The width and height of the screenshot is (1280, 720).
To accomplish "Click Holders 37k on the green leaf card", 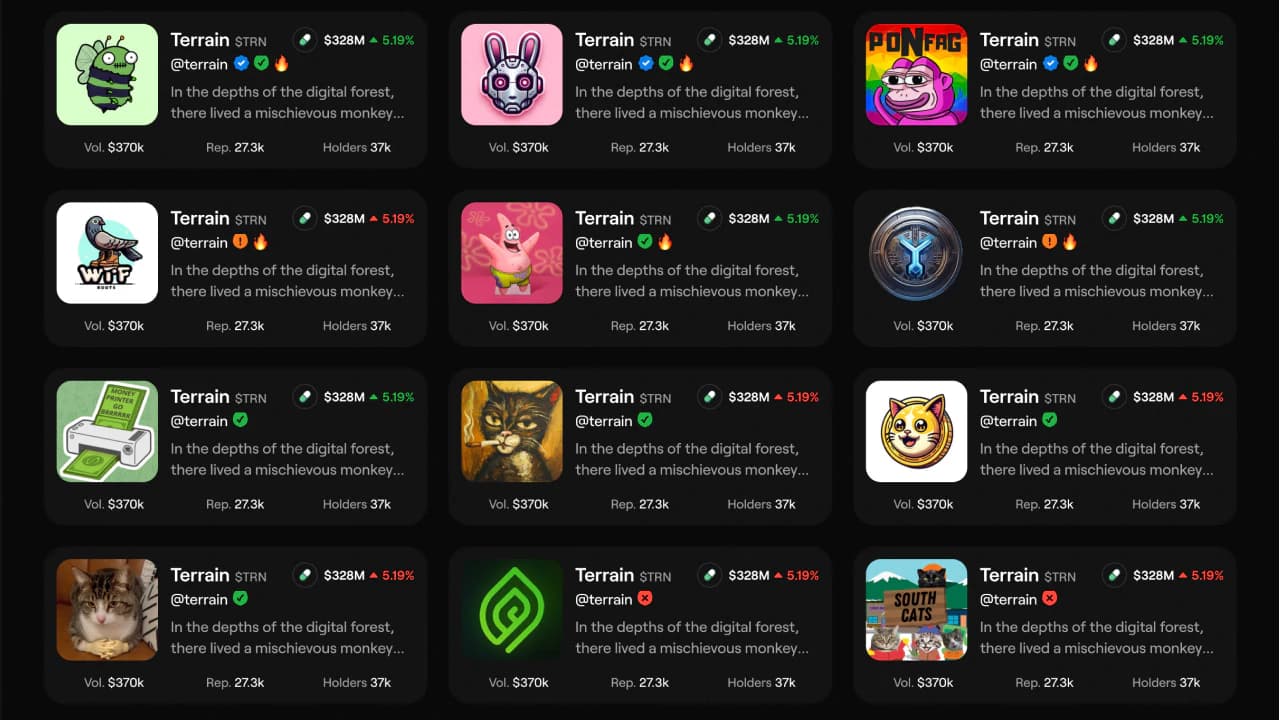I will click(x=761, y=683).
